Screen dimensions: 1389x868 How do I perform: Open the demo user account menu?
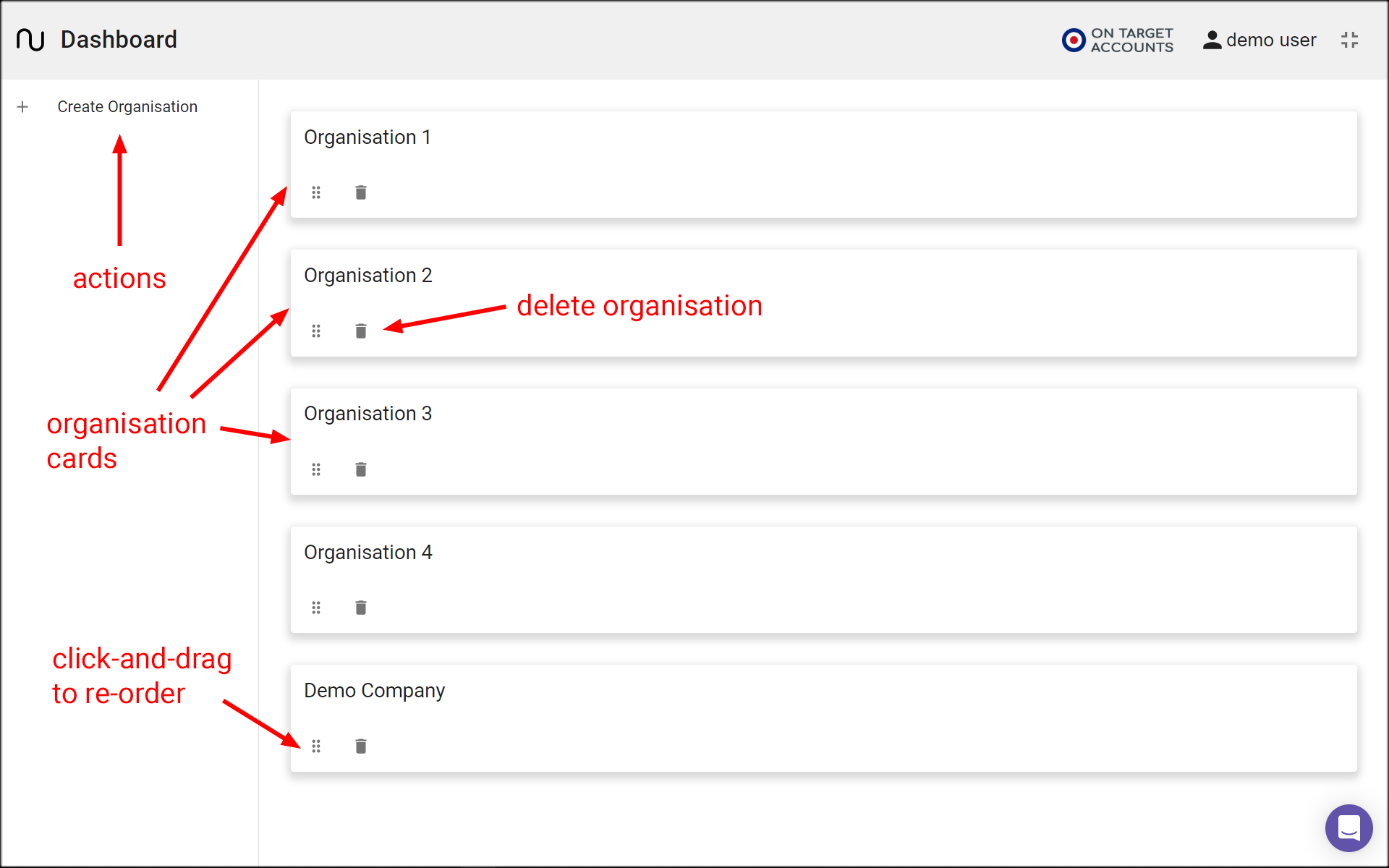click(x=1260, y=40)
